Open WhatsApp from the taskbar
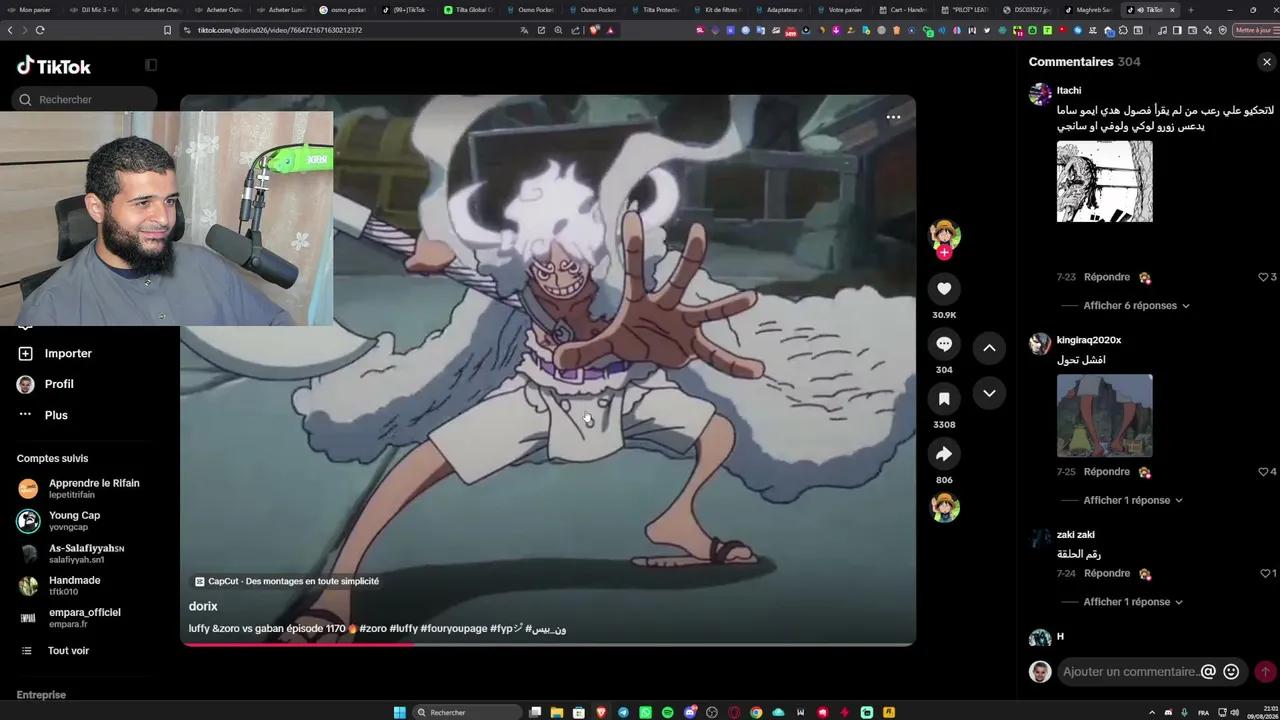This screenshot has width=1280, height=720. pyautogui.click(x=646, y=712)
